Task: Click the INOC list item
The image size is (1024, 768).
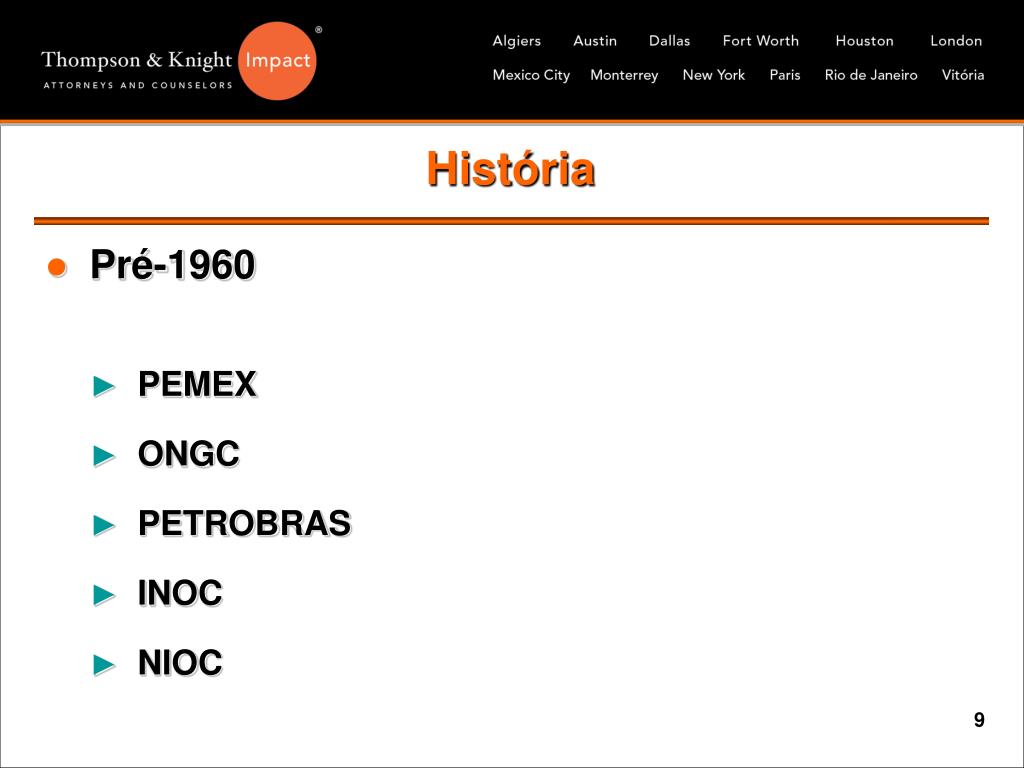Action: point(180,594)
